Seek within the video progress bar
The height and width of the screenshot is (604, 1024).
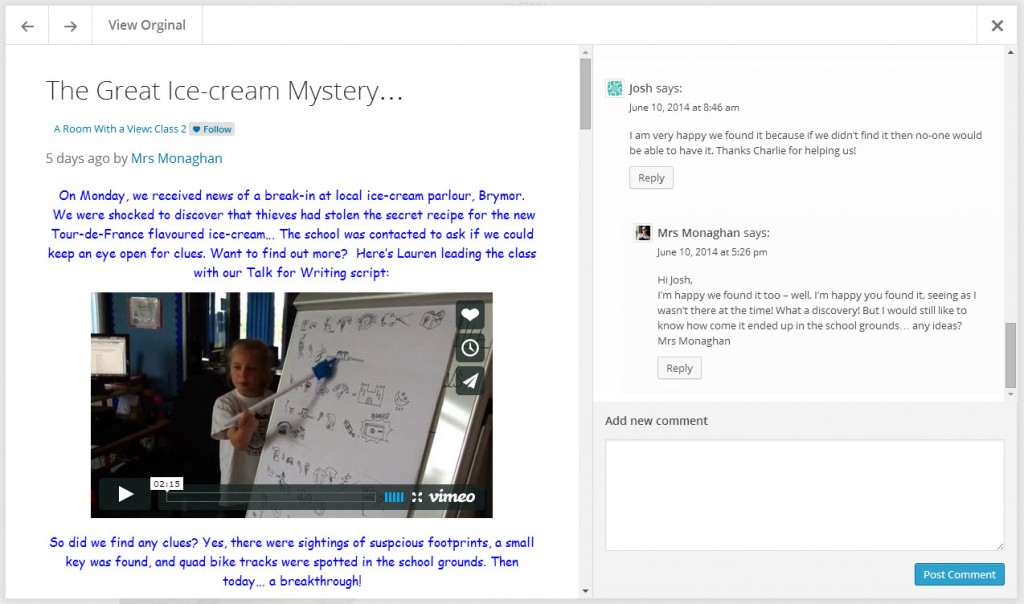[270, 497]
